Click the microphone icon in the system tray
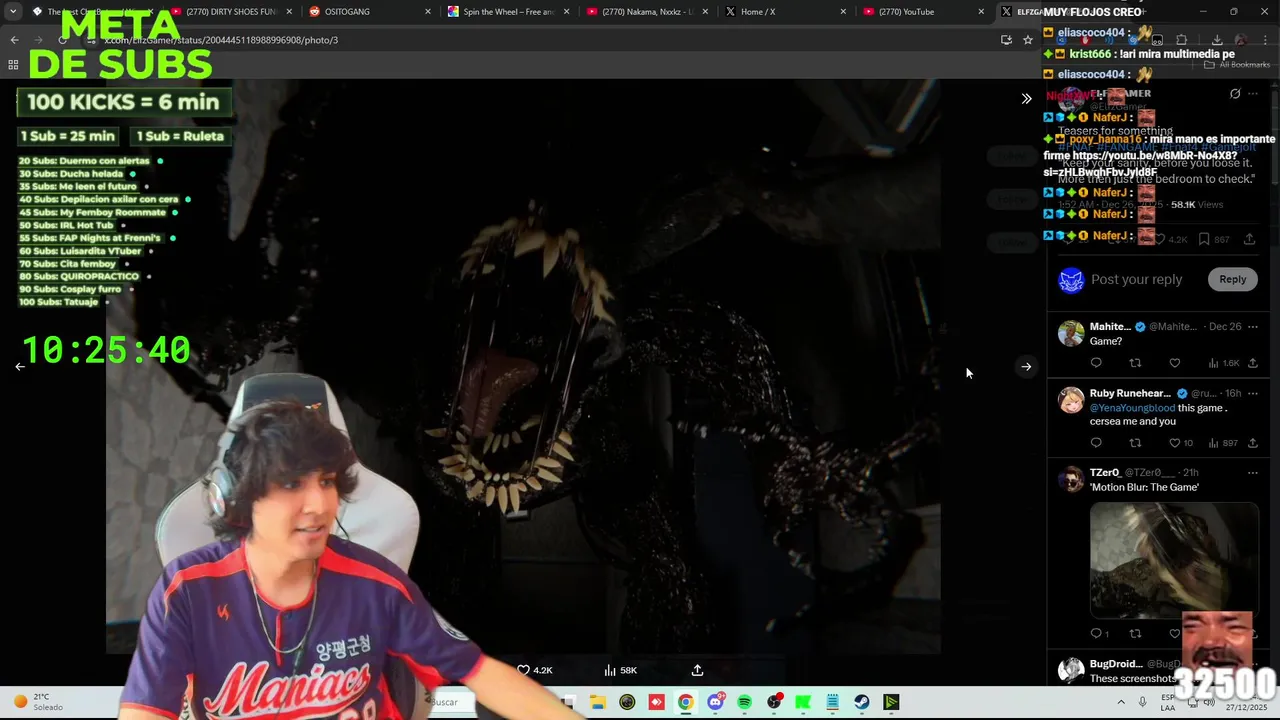 click(1142, 702)
